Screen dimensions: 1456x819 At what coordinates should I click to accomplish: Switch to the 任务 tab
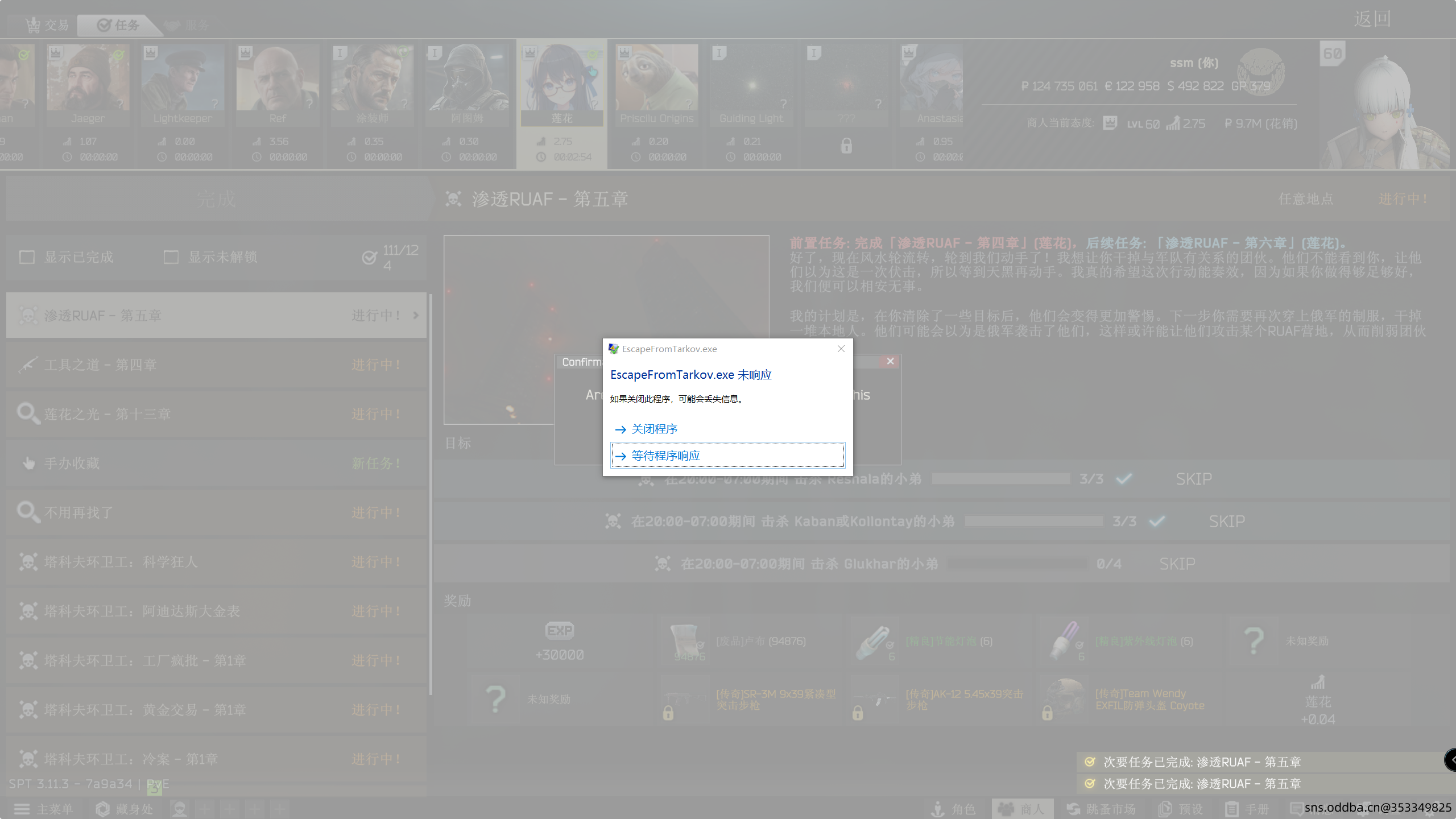coord(119,25)
